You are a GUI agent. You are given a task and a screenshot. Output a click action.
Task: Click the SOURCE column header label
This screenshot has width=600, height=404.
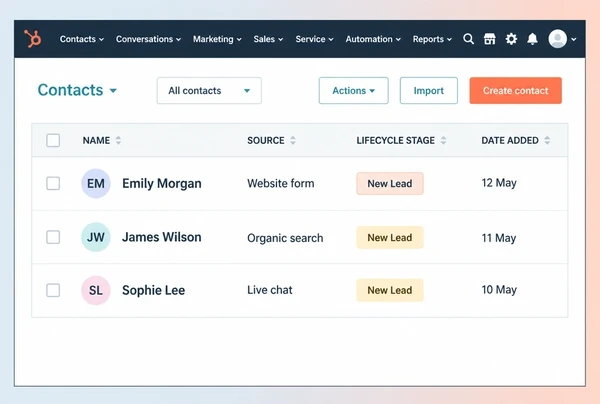pos(266,140)
